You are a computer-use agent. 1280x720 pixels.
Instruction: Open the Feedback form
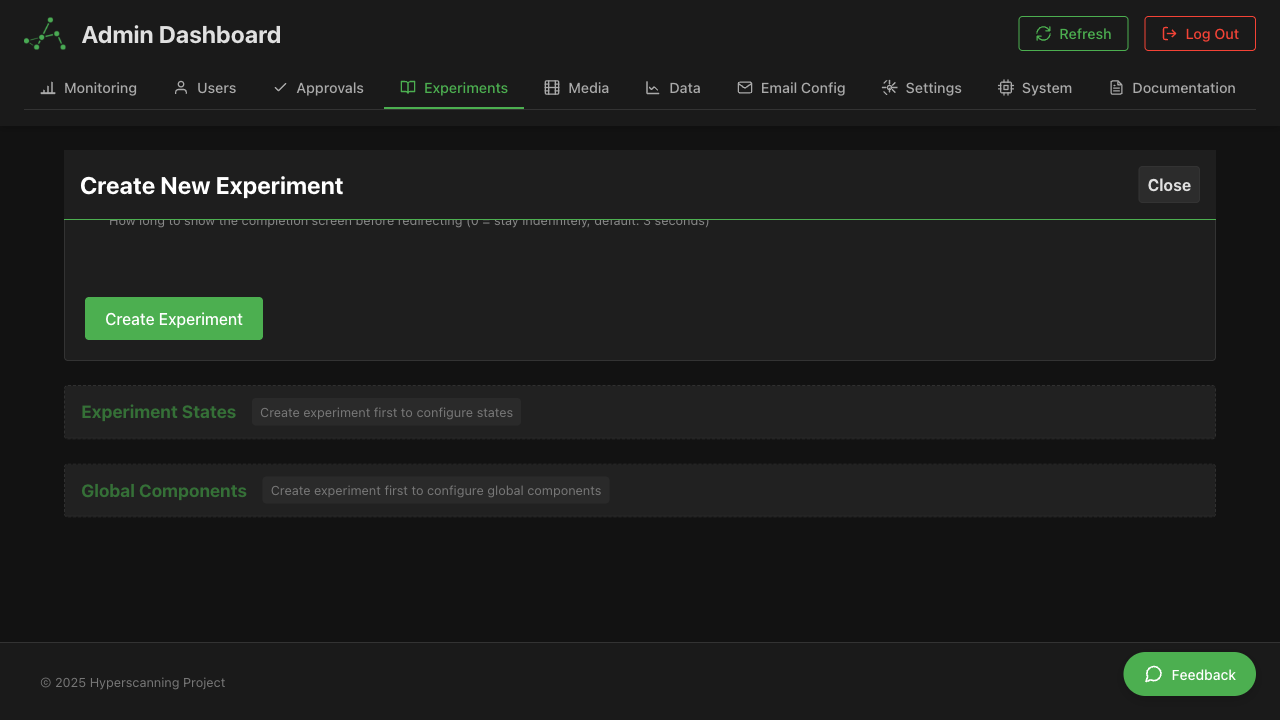[1189, 674]
